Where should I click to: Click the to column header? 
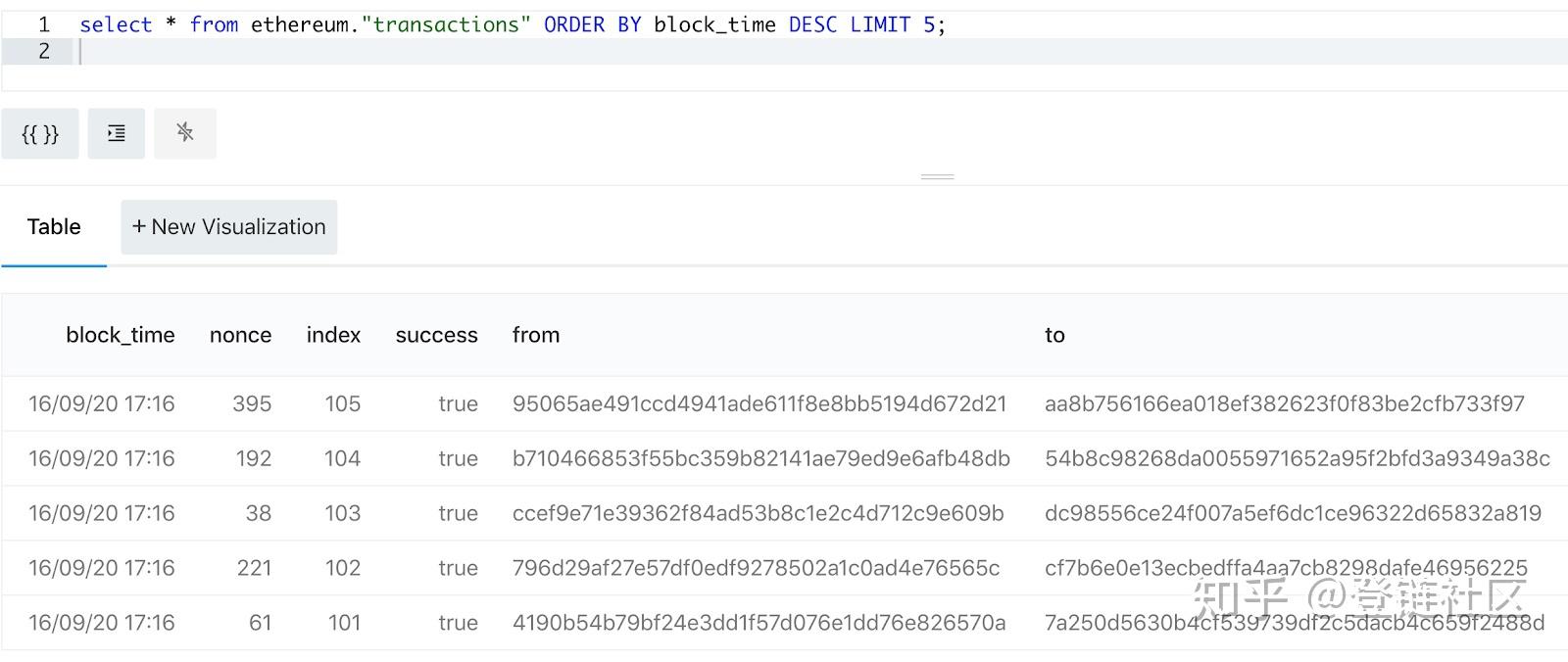pos(1054,335)
